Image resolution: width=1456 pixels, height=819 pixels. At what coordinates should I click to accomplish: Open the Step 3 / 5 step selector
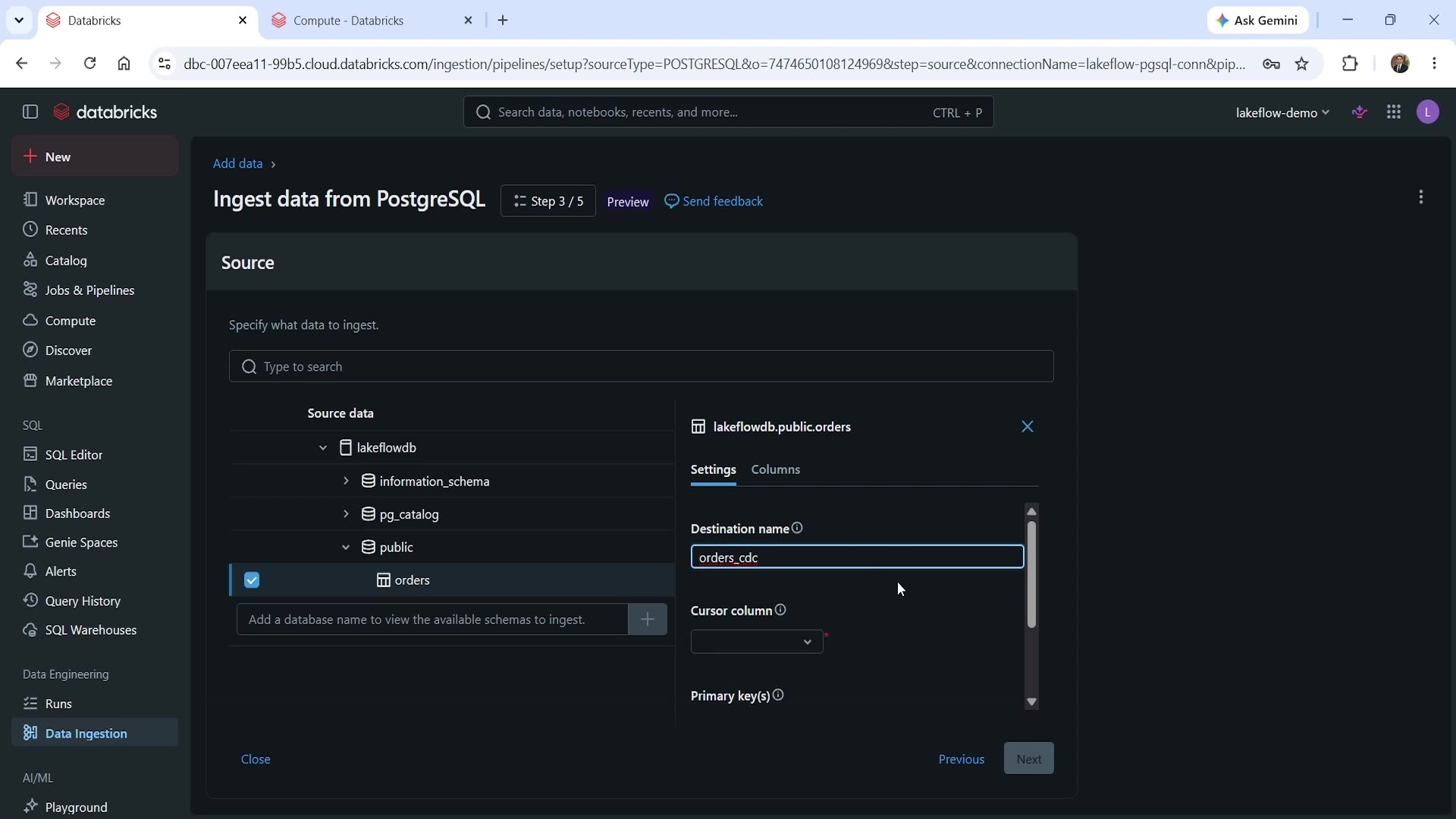548,201
